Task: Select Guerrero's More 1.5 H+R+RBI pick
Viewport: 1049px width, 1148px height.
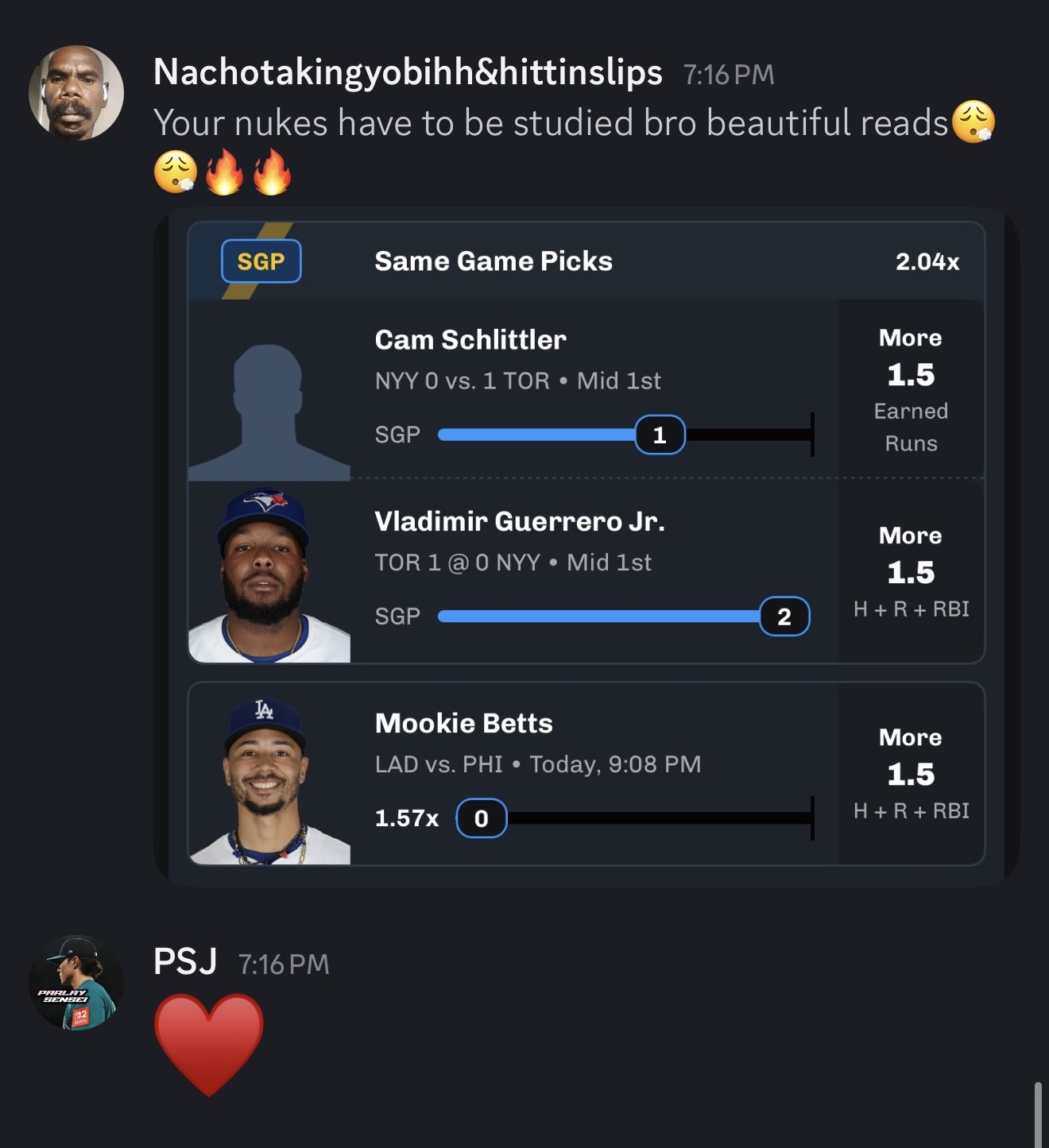Action: coord(911,572)
